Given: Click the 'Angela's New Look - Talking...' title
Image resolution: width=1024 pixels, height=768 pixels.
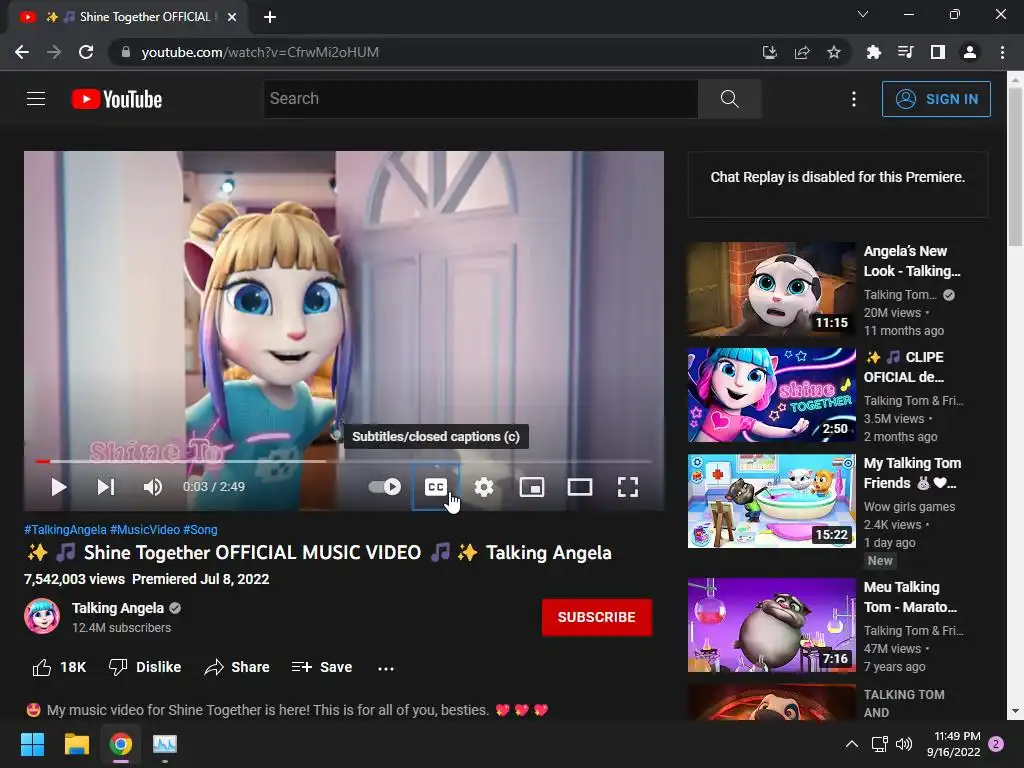Looking at the screenshot, I should (x=912, y=261).
